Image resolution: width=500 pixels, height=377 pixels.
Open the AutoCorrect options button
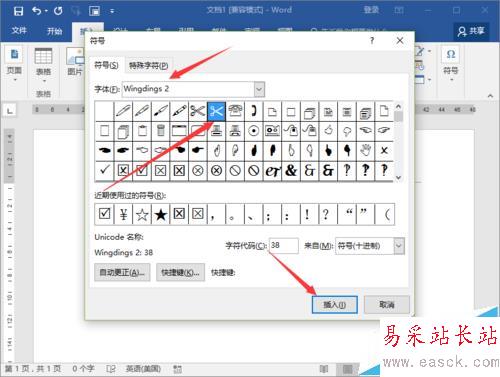point(122,272)
